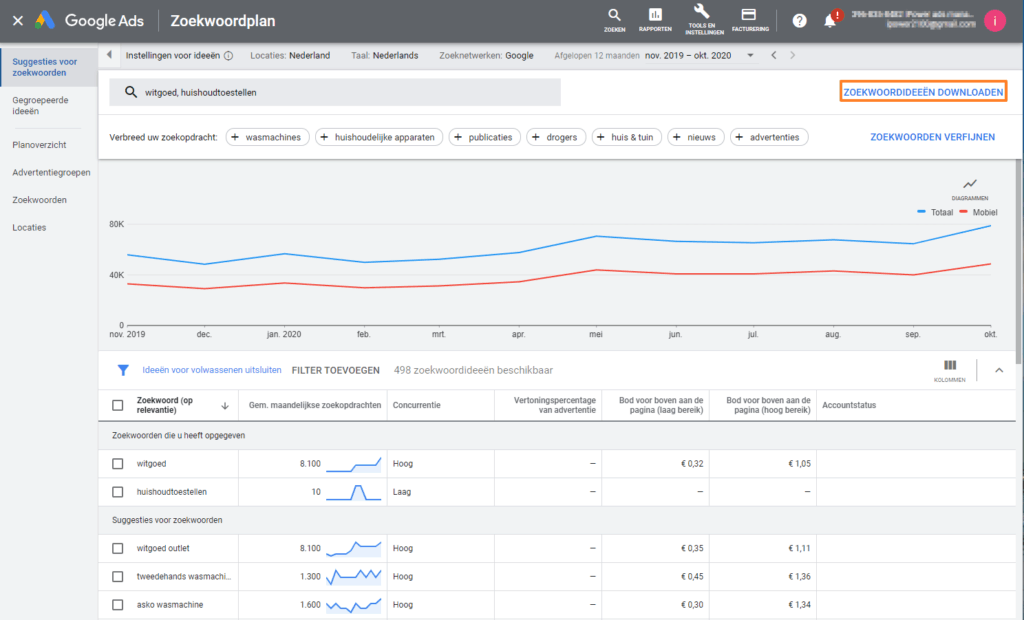Screen dimensions: 1024x620
Task: Click Filter toevoegen
Action: (x=335, y=370)
